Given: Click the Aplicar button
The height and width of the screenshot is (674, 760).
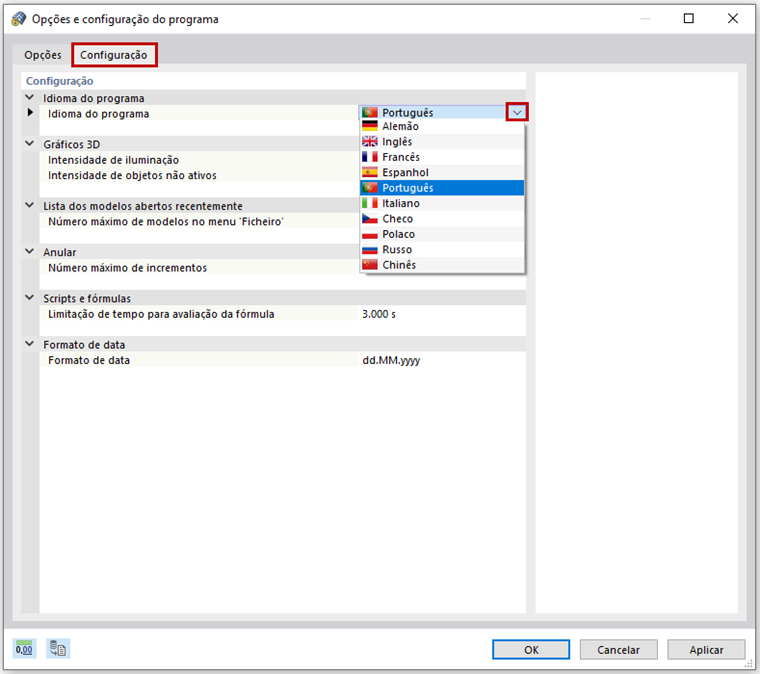Looking at the screenshot, I should coord(706,649).
